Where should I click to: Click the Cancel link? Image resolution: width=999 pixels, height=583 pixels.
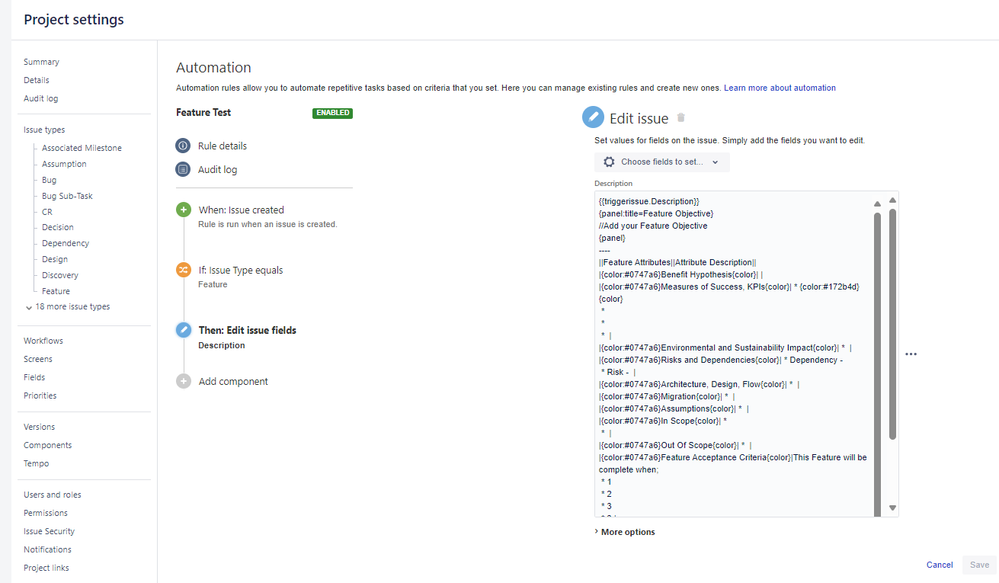point(939,565)
